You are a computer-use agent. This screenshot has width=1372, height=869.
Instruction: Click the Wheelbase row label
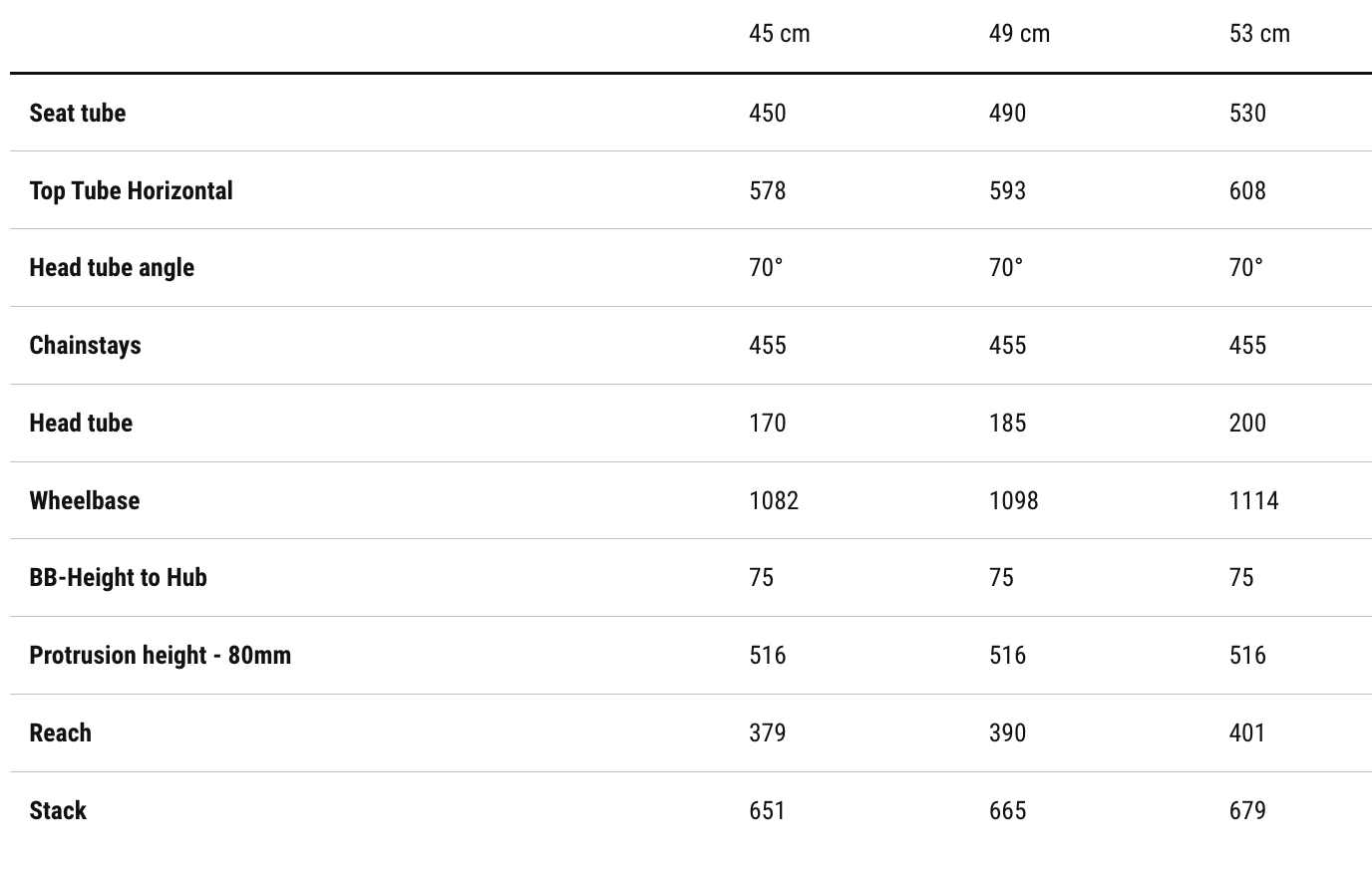pos(85,500)
